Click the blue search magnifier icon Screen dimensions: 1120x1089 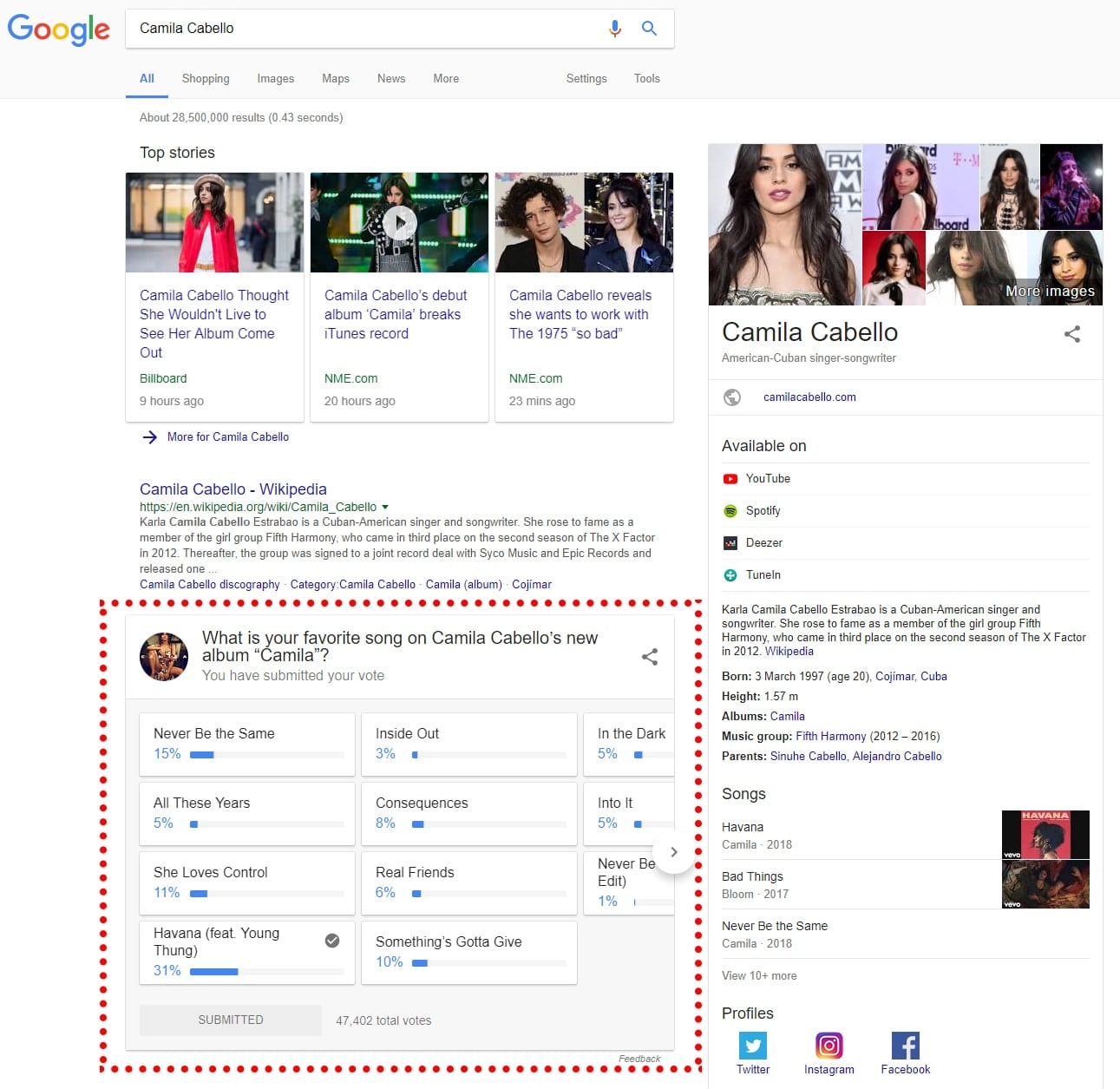pyautogui.click(x=649, y=29)
